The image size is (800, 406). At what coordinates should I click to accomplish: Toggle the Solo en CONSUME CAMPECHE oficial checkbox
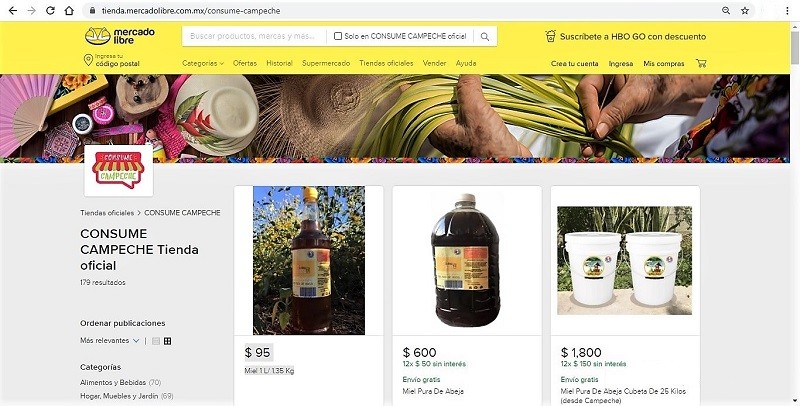pos(338,37)
